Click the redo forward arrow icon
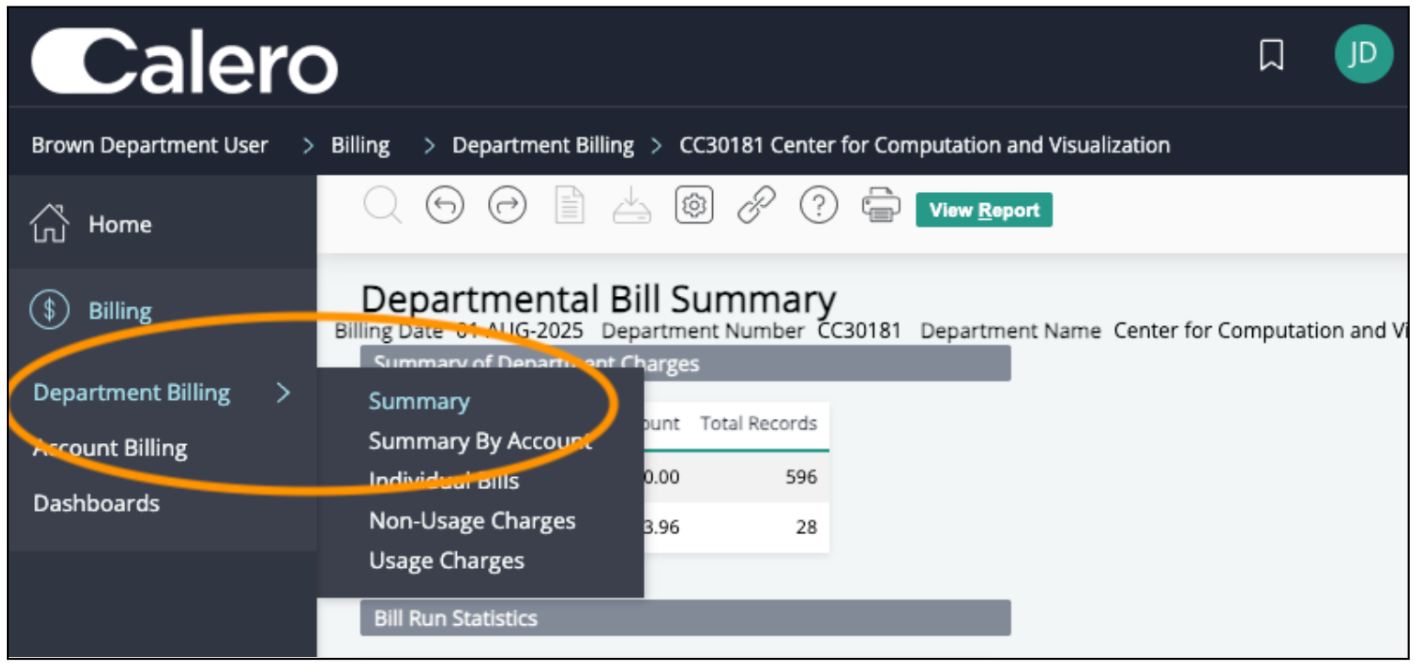 (x=507, y=206)
